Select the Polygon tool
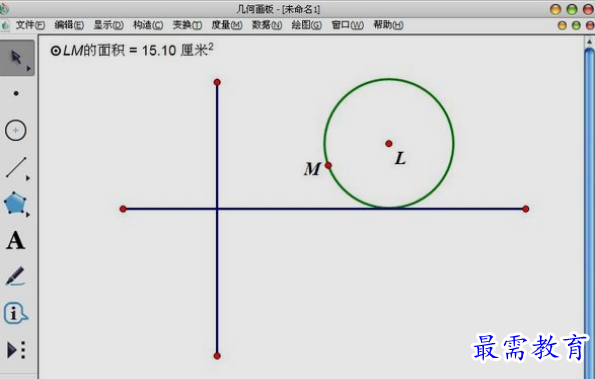This screenshot has height=379, width=595. (x=15, y=203)
